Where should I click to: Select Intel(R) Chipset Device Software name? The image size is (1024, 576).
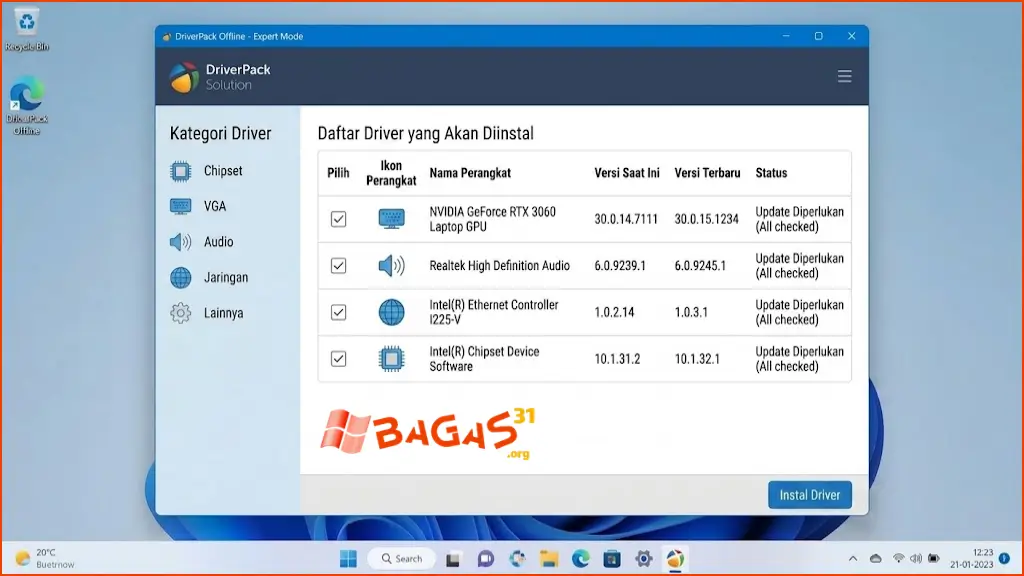[484, 359]
